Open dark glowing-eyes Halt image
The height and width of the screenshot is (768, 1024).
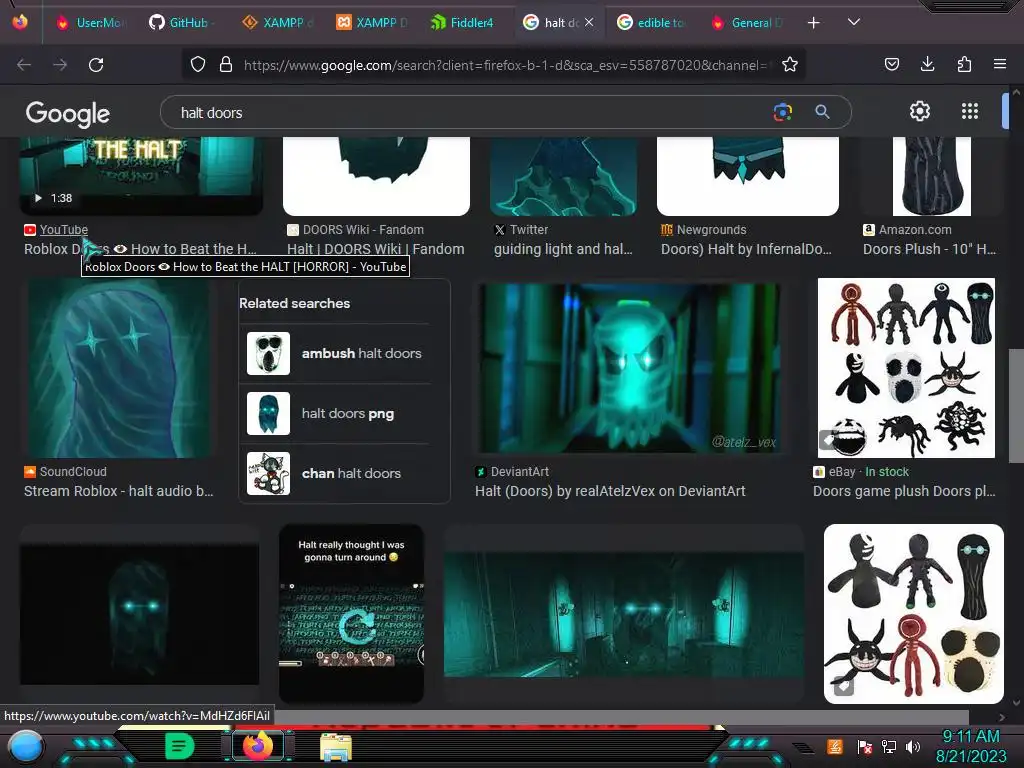coord(139,614)
